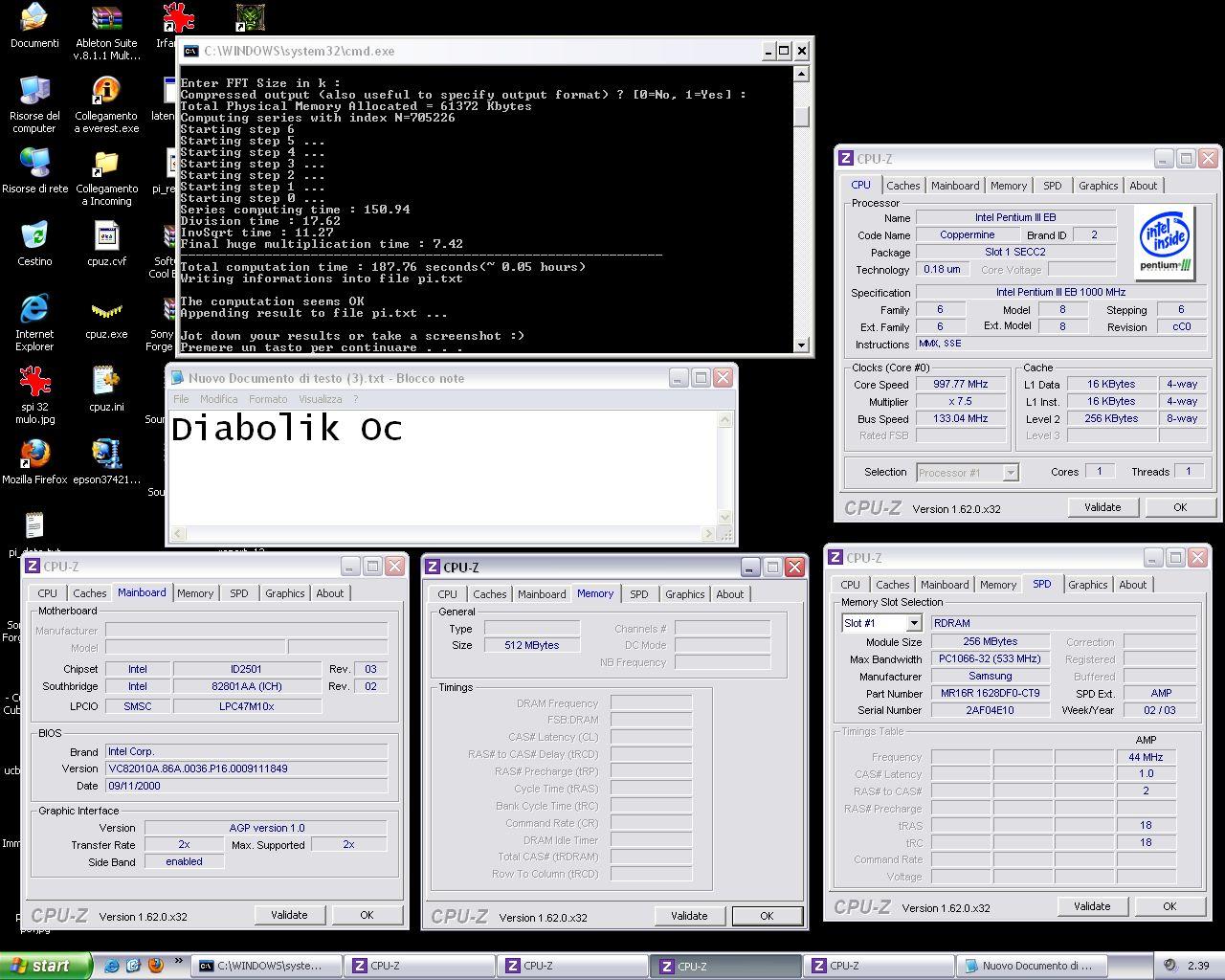
Task: Click scroll down arrow in cmd.exe window
Action: pos(803,345)
